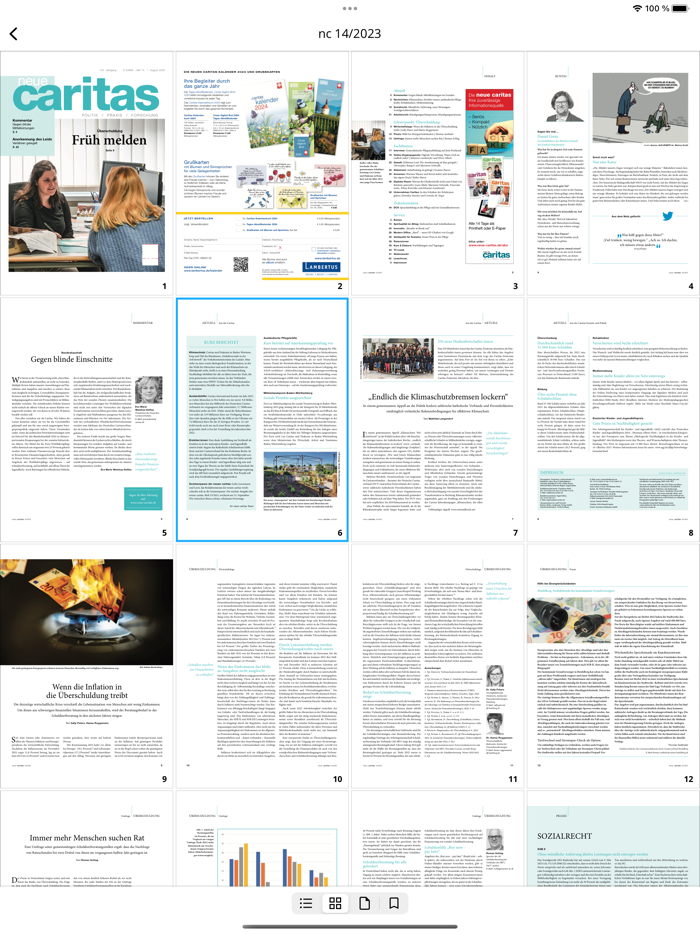Tap the Wi-Fi status icon
The image size is (700, 934).
click(x=637, y=8)
